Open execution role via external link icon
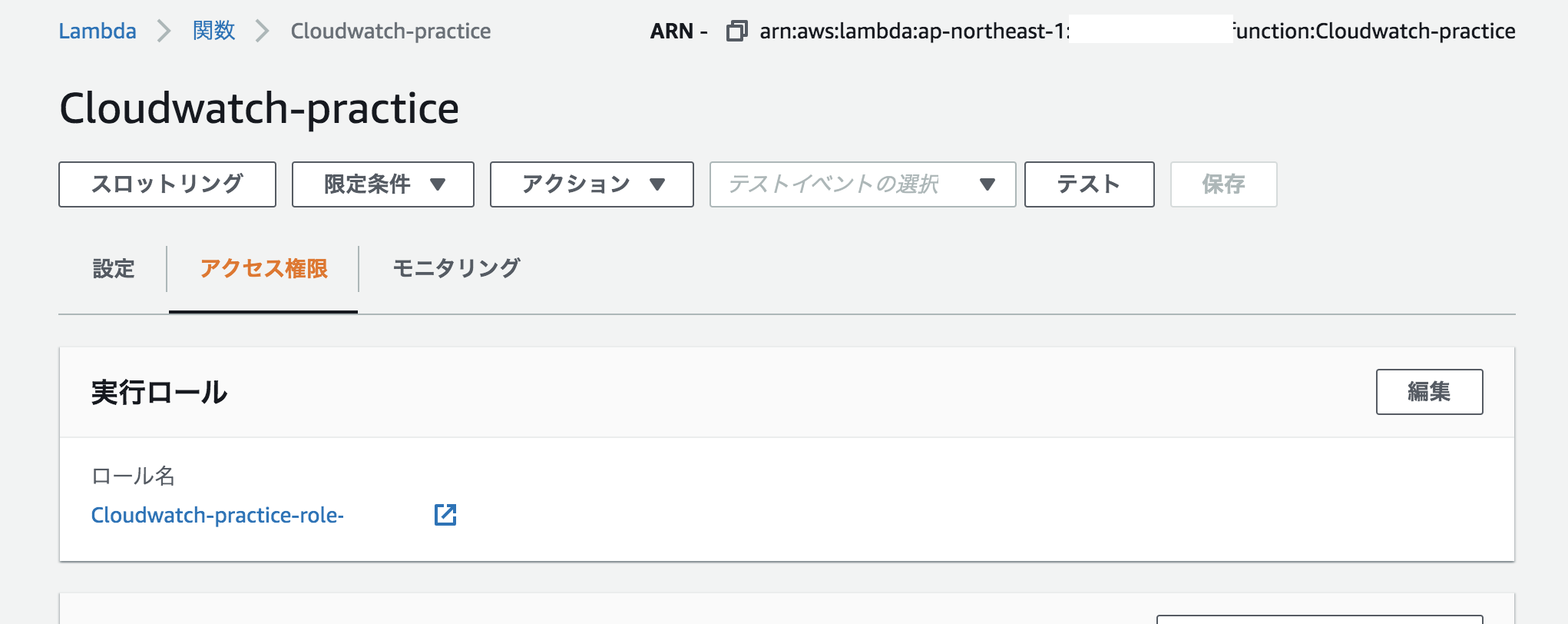 point(446,516)
